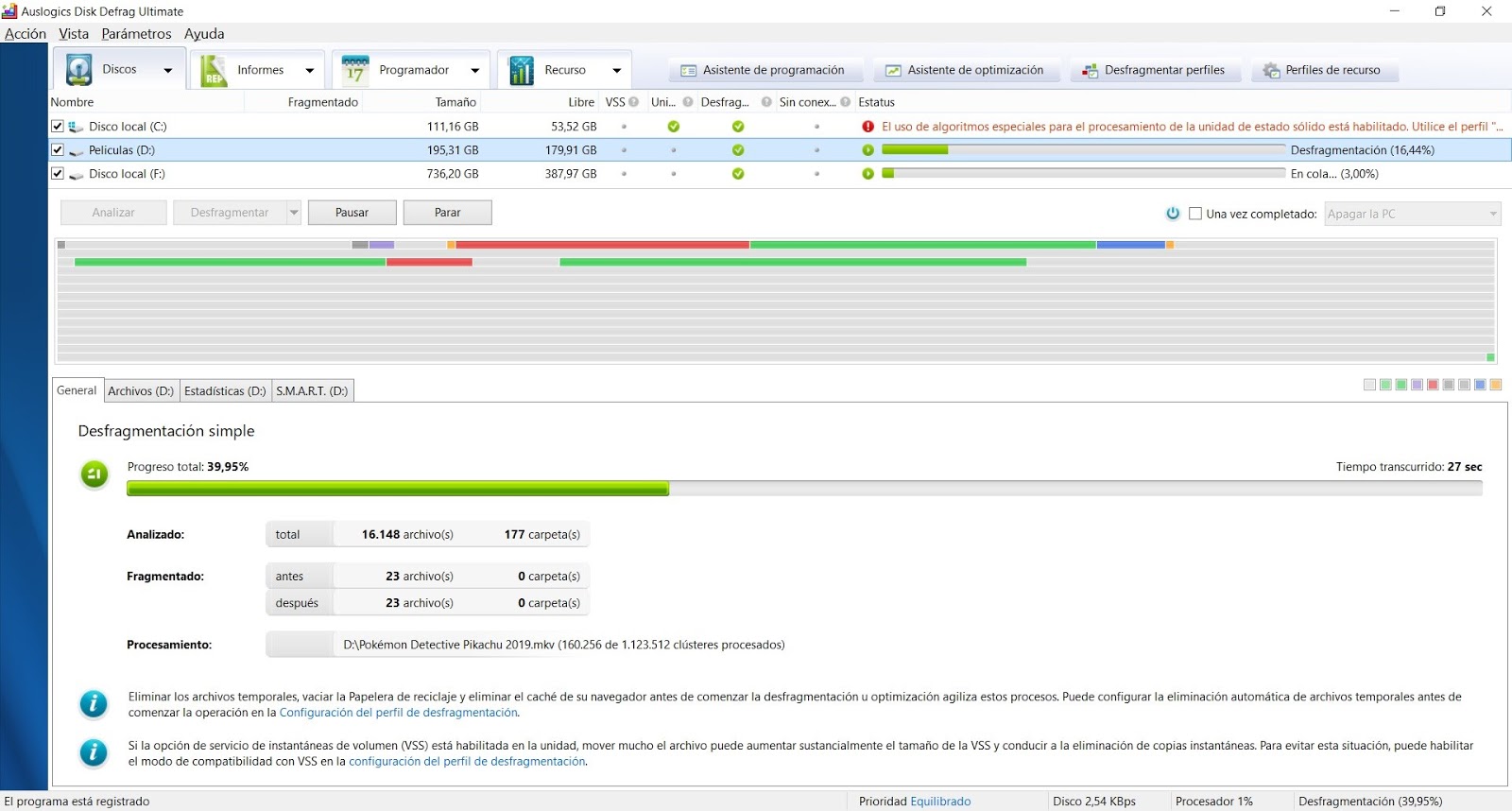Image resolution: width=1512 pixels, height=811 pixels.
Task: Expand the Programador dropdown arrow
Action: [x=474, y=70]
